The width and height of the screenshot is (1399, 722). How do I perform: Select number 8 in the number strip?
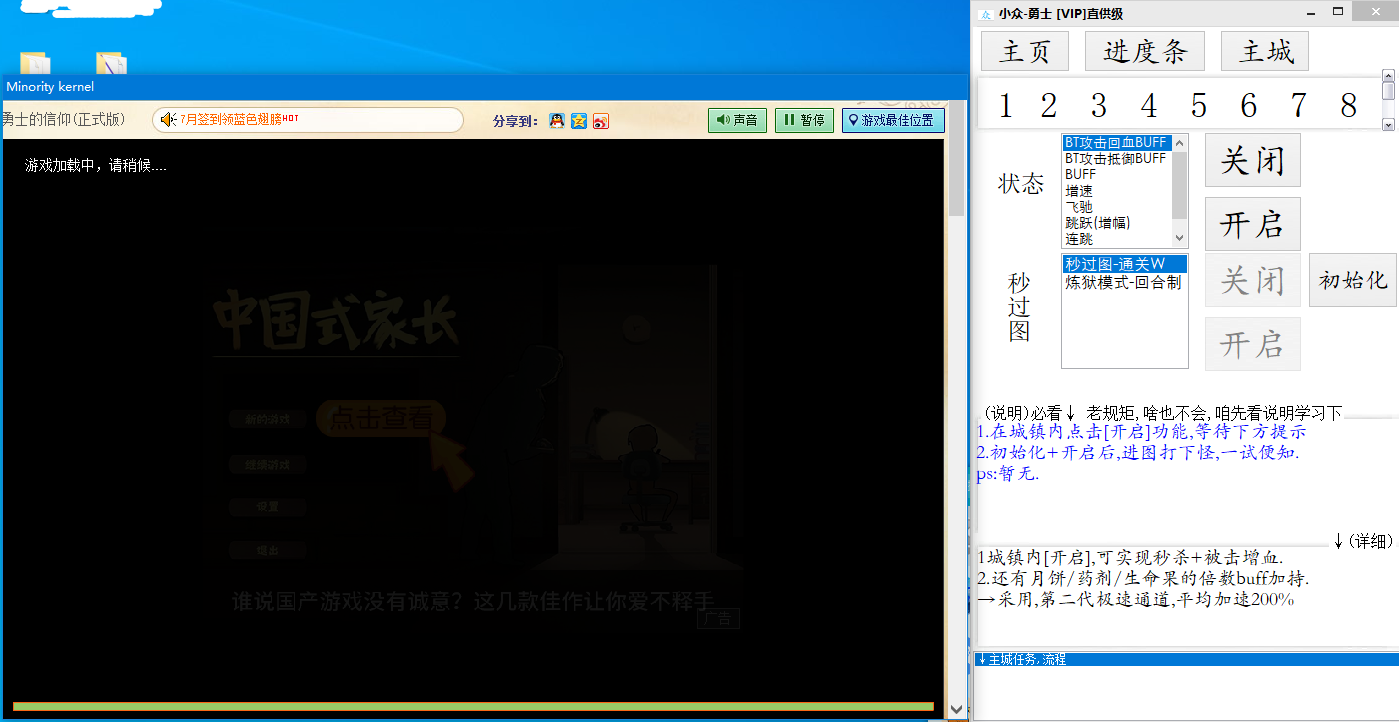pos(1348,105)
